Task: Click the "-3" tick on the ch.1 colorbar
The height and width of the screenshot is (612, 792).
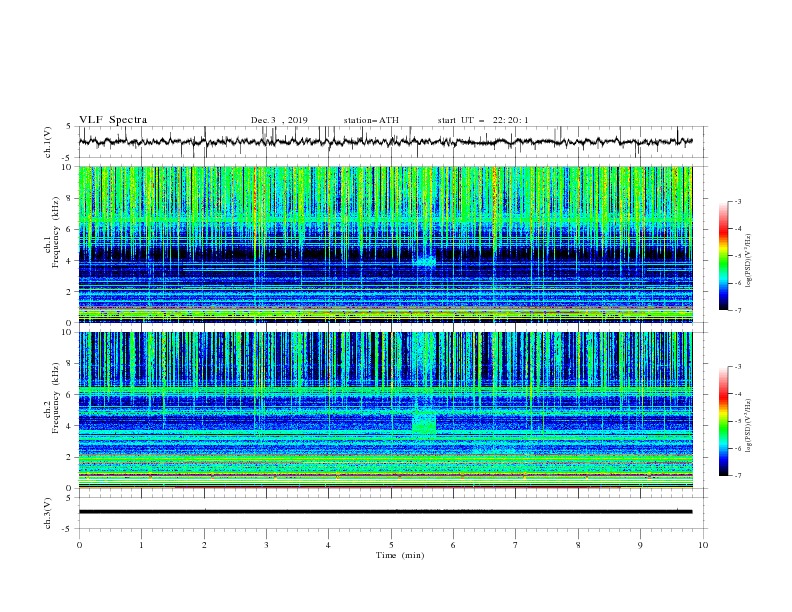Action: [737, 201]
